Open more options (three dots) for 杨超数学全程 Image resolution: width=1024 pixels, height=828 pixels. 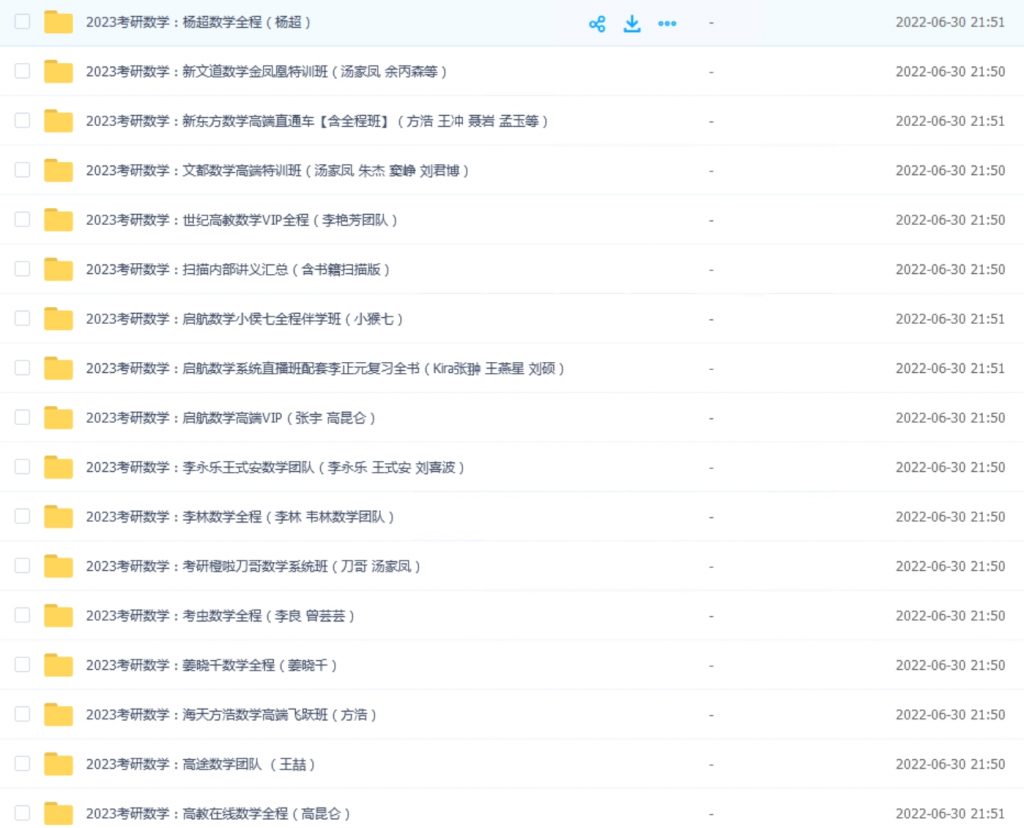667,24
